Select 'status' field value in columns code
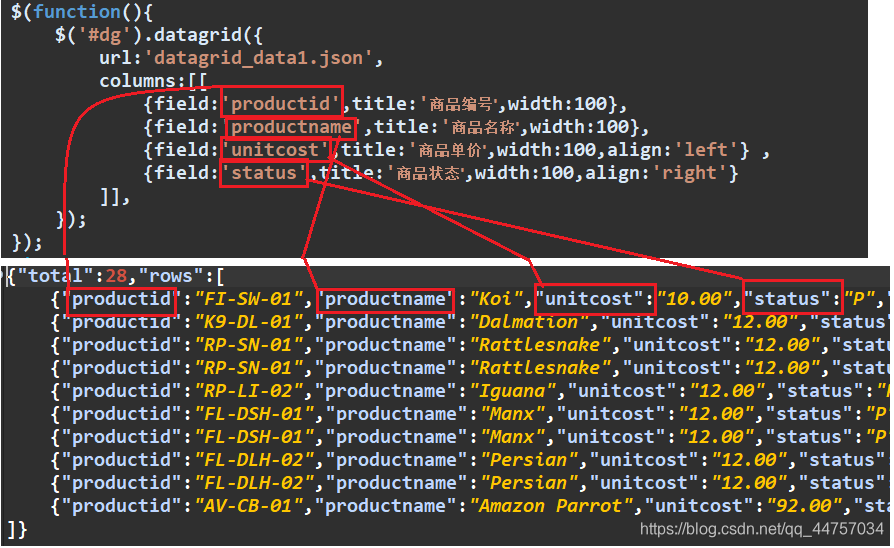Viewport: 894px width, 548px height. [x=264, y=173]
